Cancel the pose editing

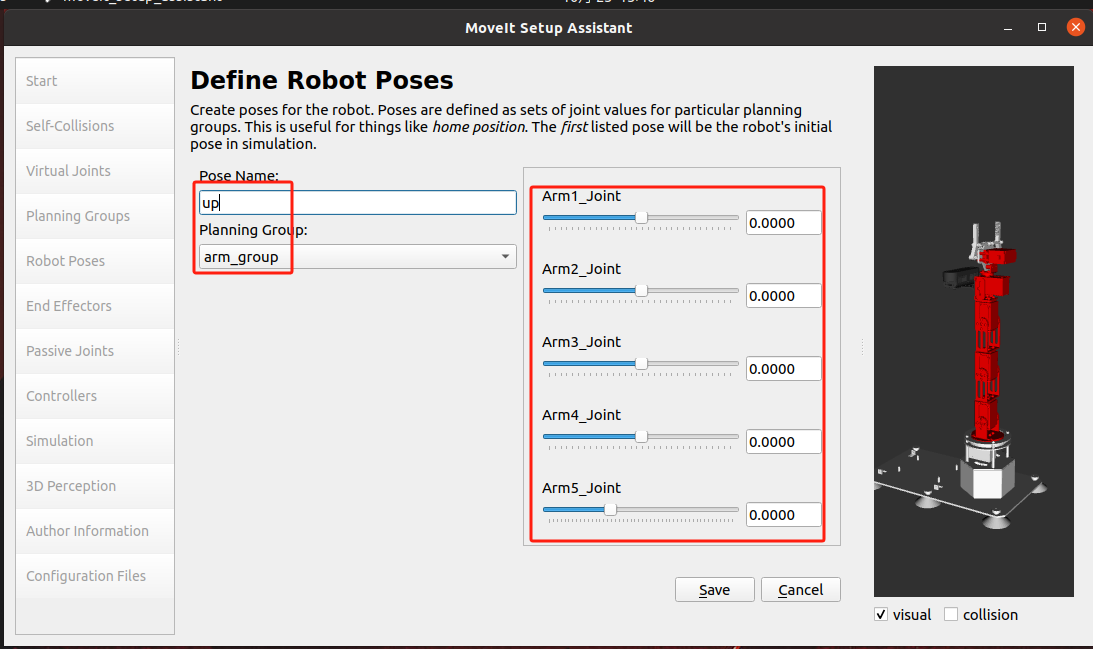800,590
